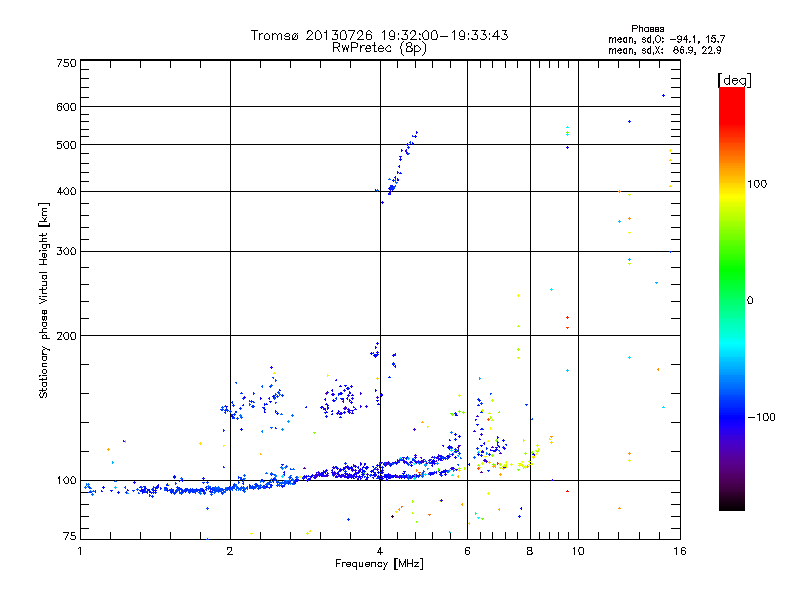Click the y-axis tick label "100"
800x600 pixels.
click(66, 481)
